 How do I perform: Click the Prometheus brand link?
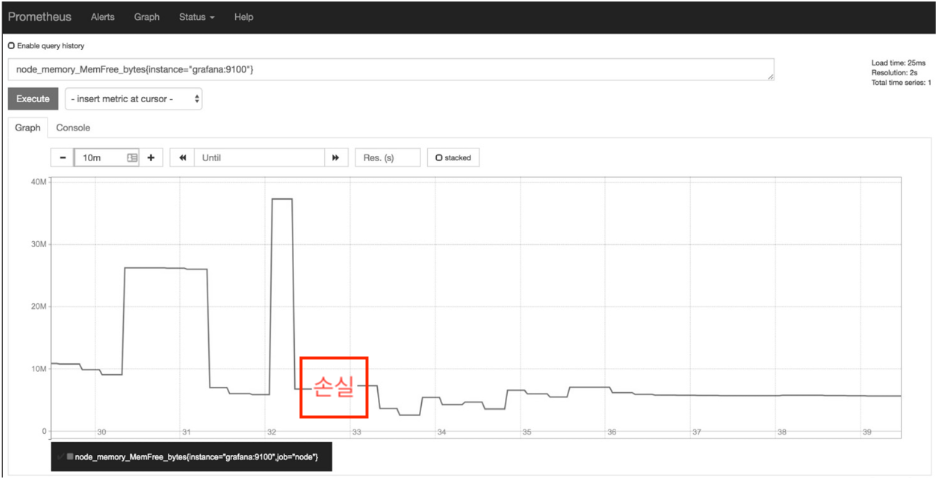[x=41, y=17]
